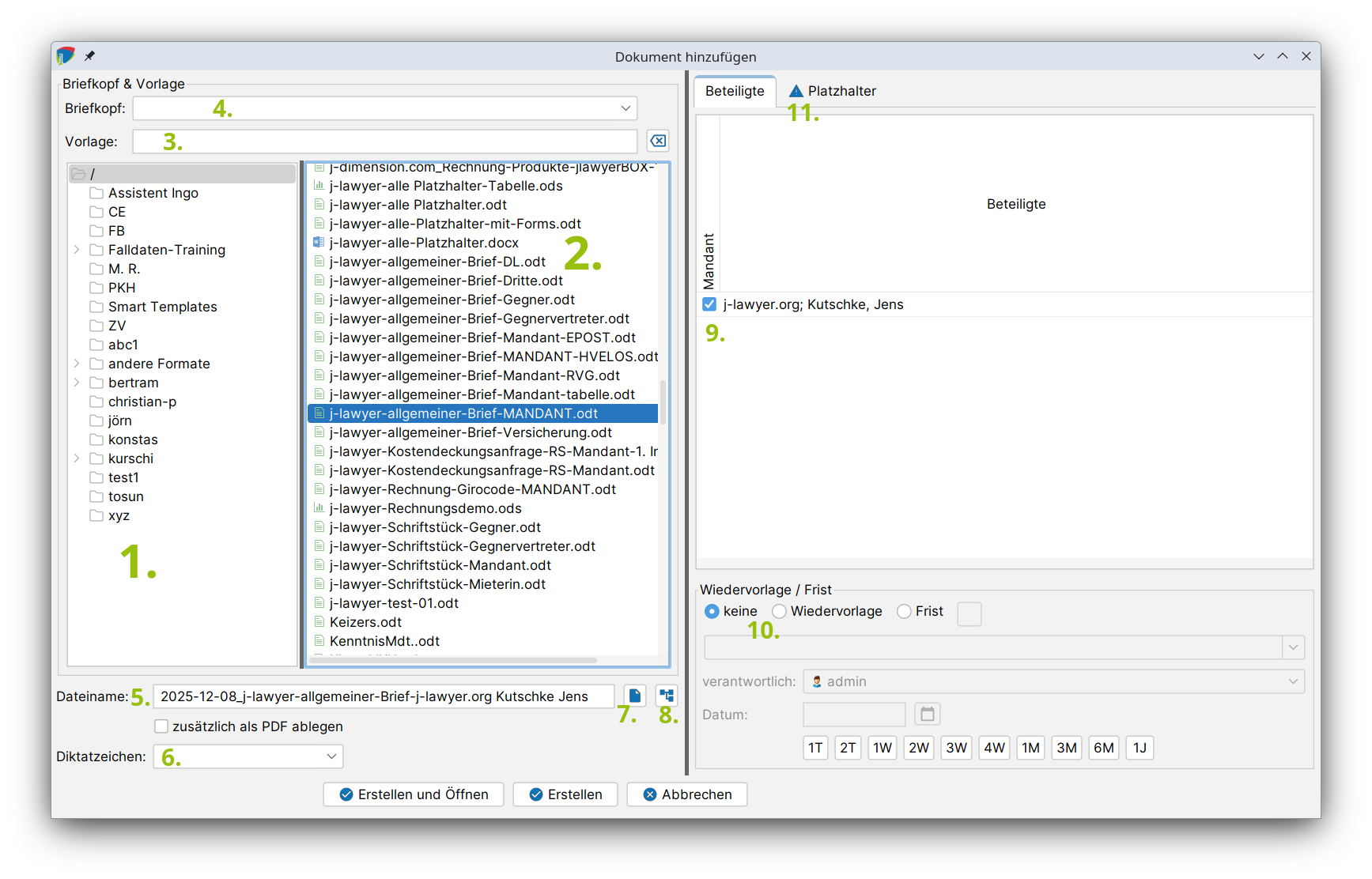1372x879 pixels.
Task: Click the Abbrechen button
Action: pos(686,794)
